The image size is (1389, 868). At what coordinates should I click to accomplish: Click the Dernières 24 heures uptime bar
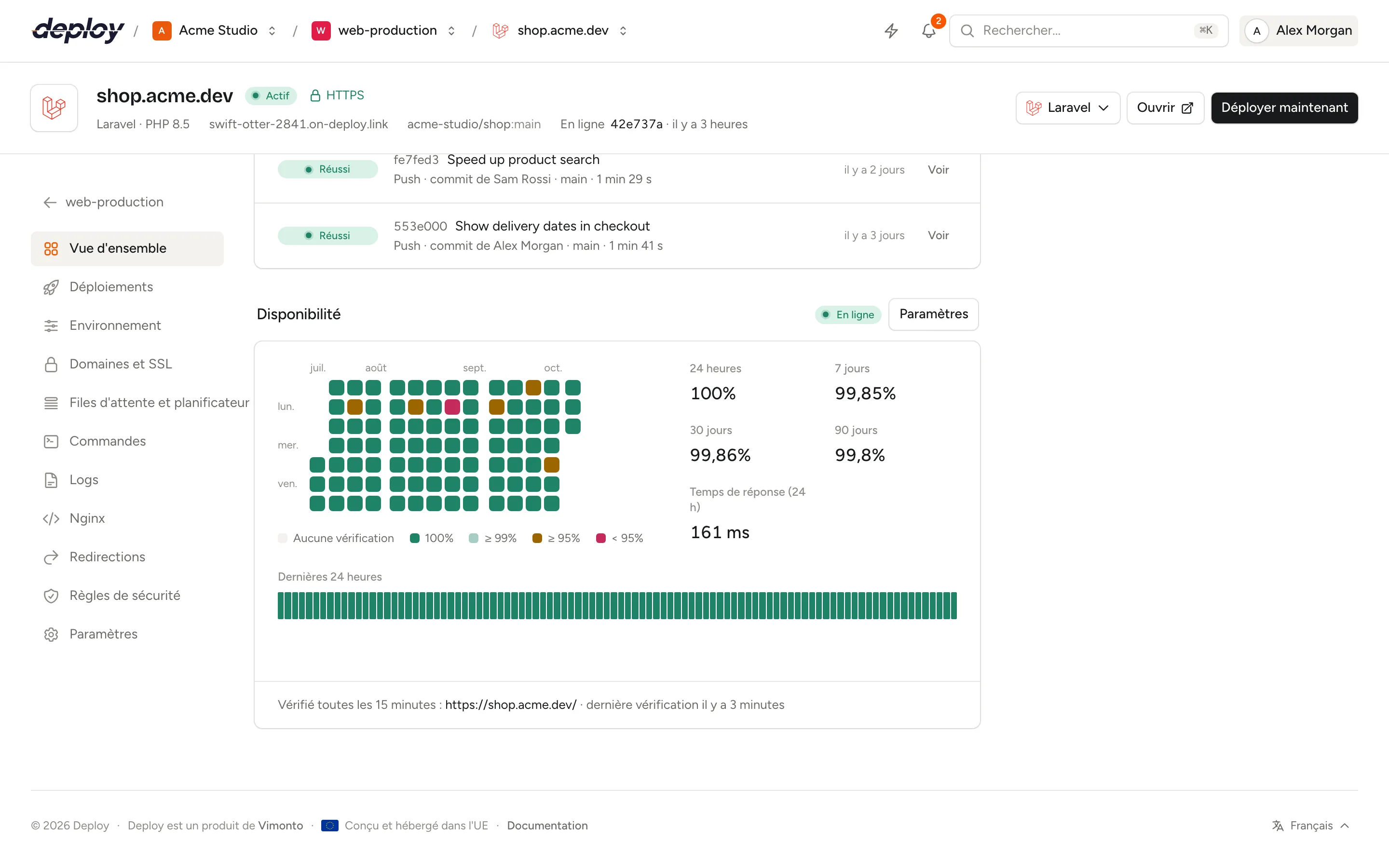click(x=617, y=606)
